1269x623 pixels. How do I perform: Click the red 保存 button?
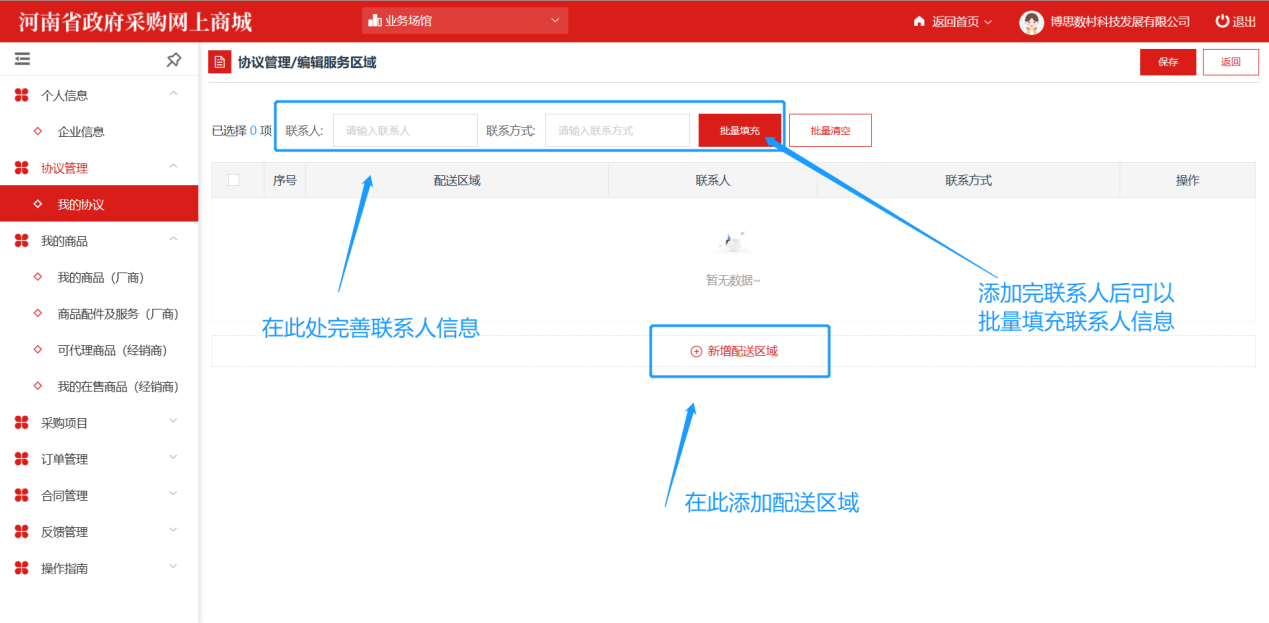[1168, 62]
